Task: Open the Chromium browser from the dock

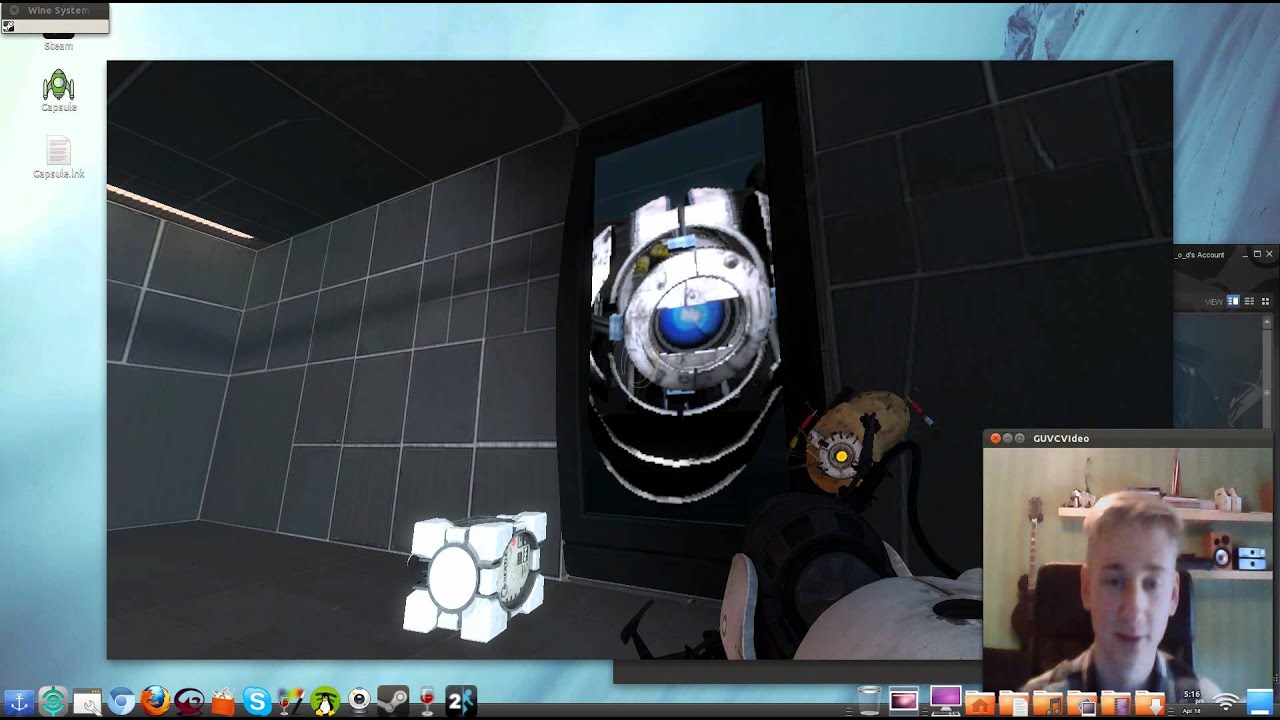Action: pos(121,702)
